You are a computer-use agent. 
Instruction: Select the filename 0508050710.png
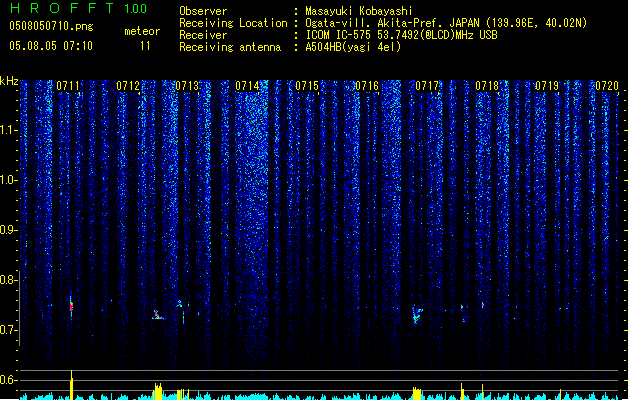(x=51, y=26)
